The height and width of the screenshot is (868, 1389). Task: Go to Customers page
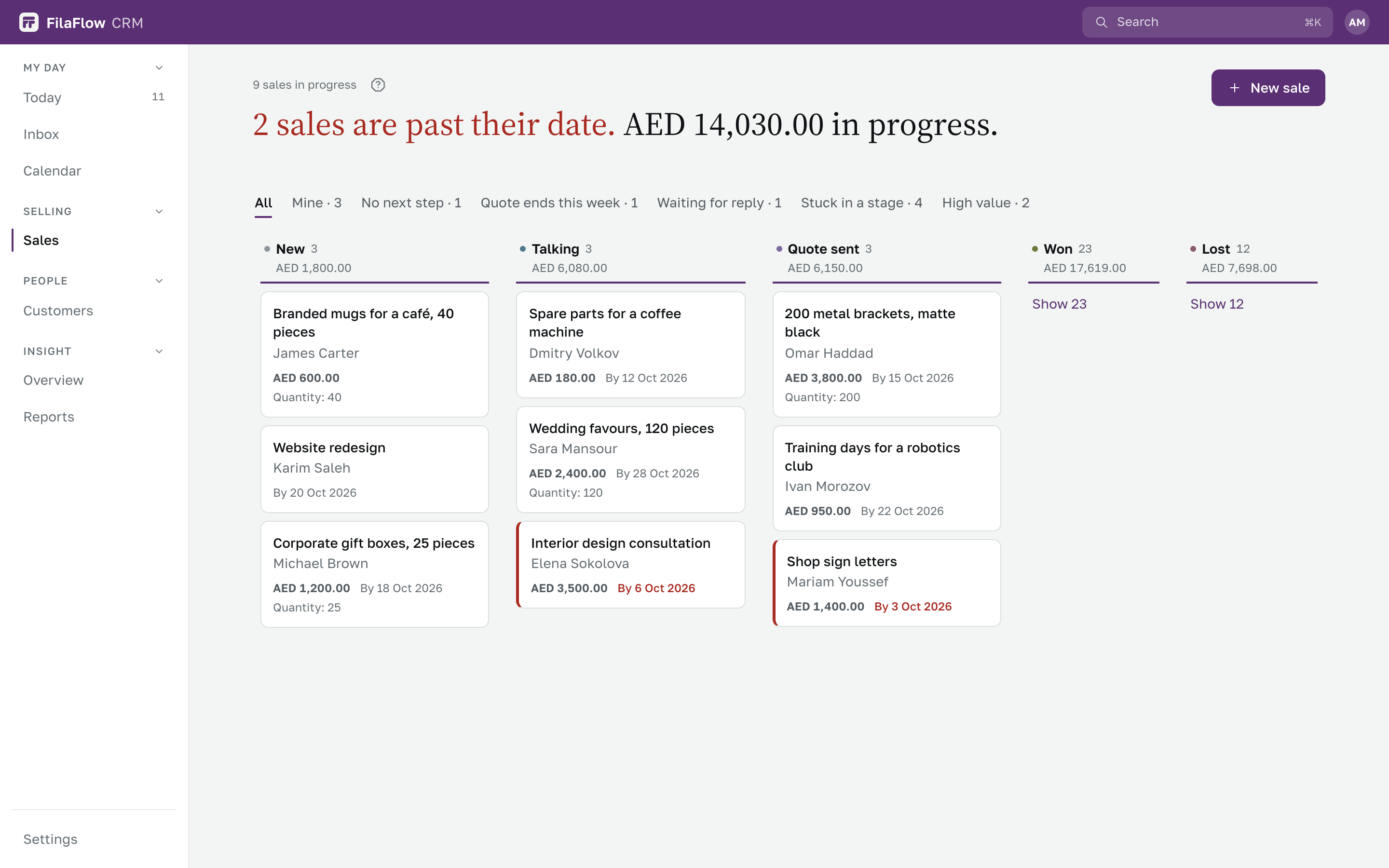pos(94,311)
